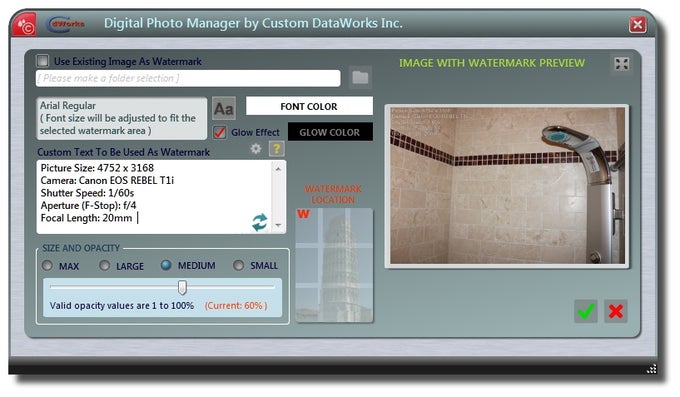Screen dimensions: 680x397
Task: Open the folder browse icon
Action: 360,77
